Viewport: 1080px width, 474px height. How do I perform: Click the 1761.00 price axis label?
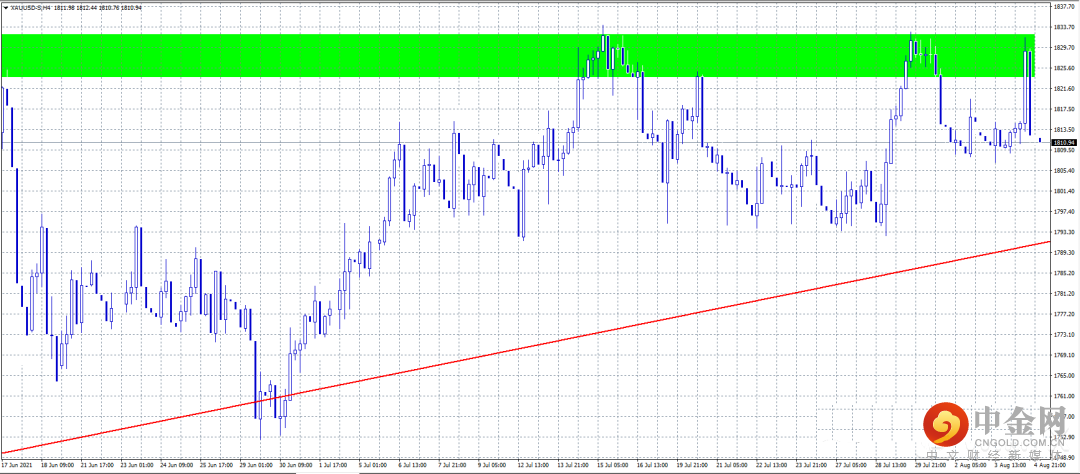[x=1065, y=396]
